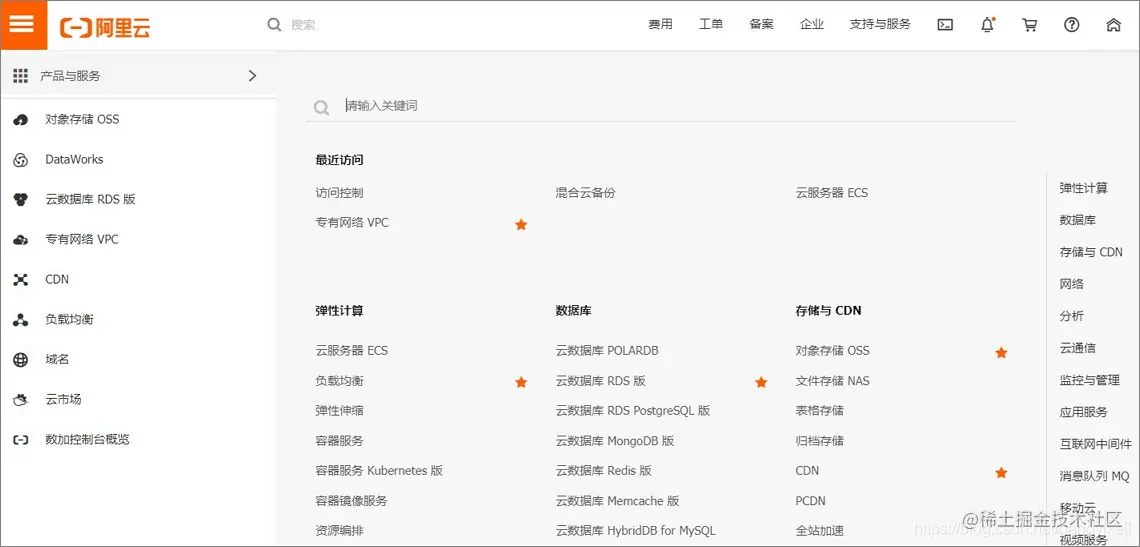The width and height of the screenshot is (1140, 547).
Task: Open the help question mark icon
Action: 1072,25
